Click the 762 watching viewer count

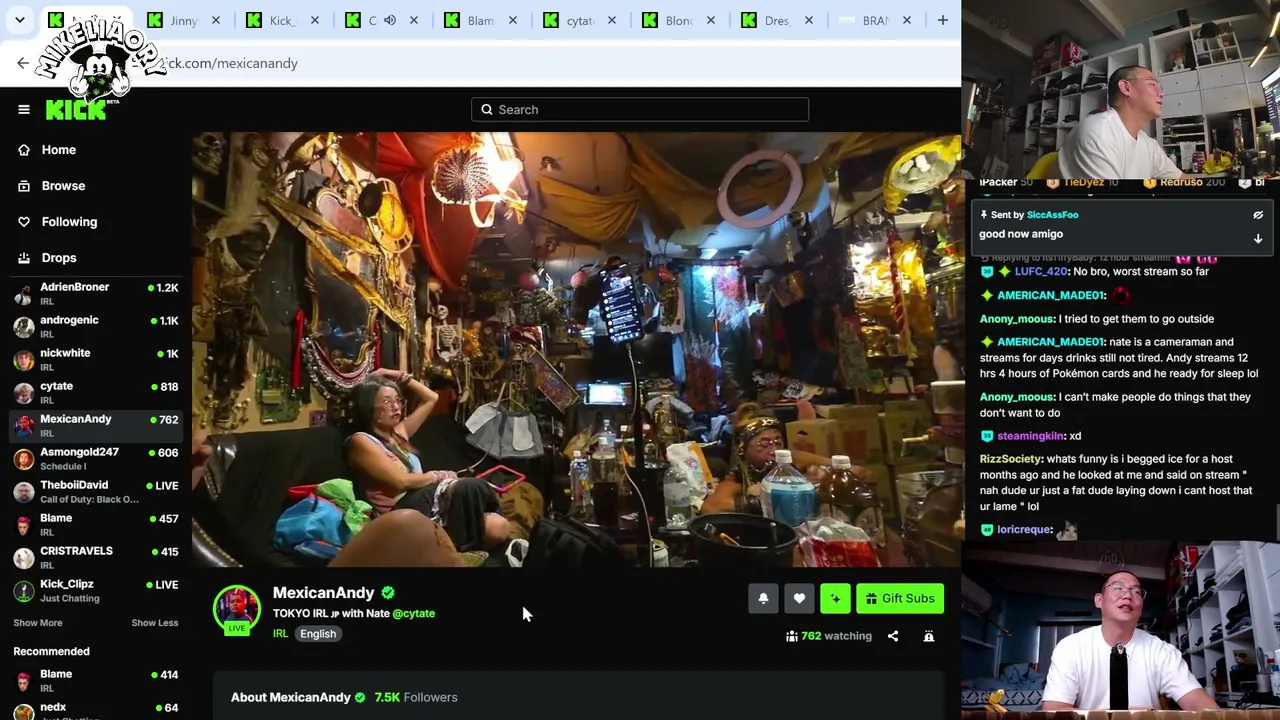pyautogui.click(x=830, y=636)
